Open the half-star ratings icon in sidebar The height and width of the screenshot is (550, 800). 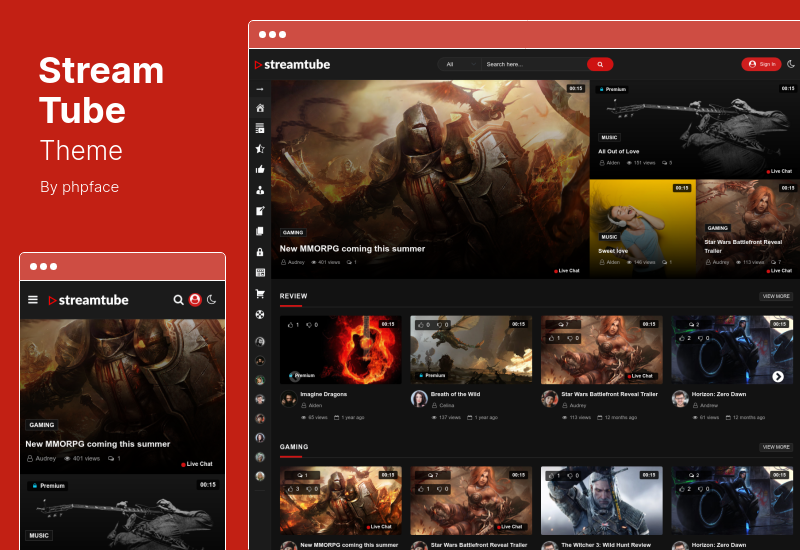tap(260, 148)
